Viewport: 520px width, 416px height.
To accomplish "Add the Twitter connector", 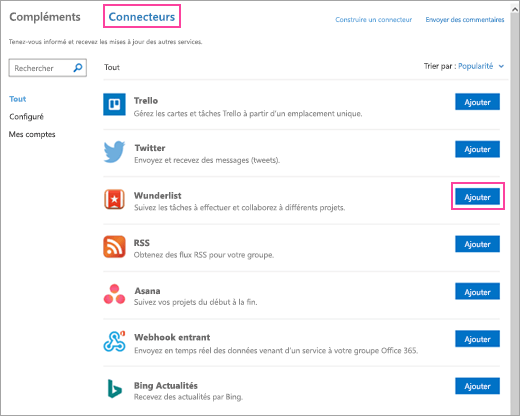I will click(477, 149).
